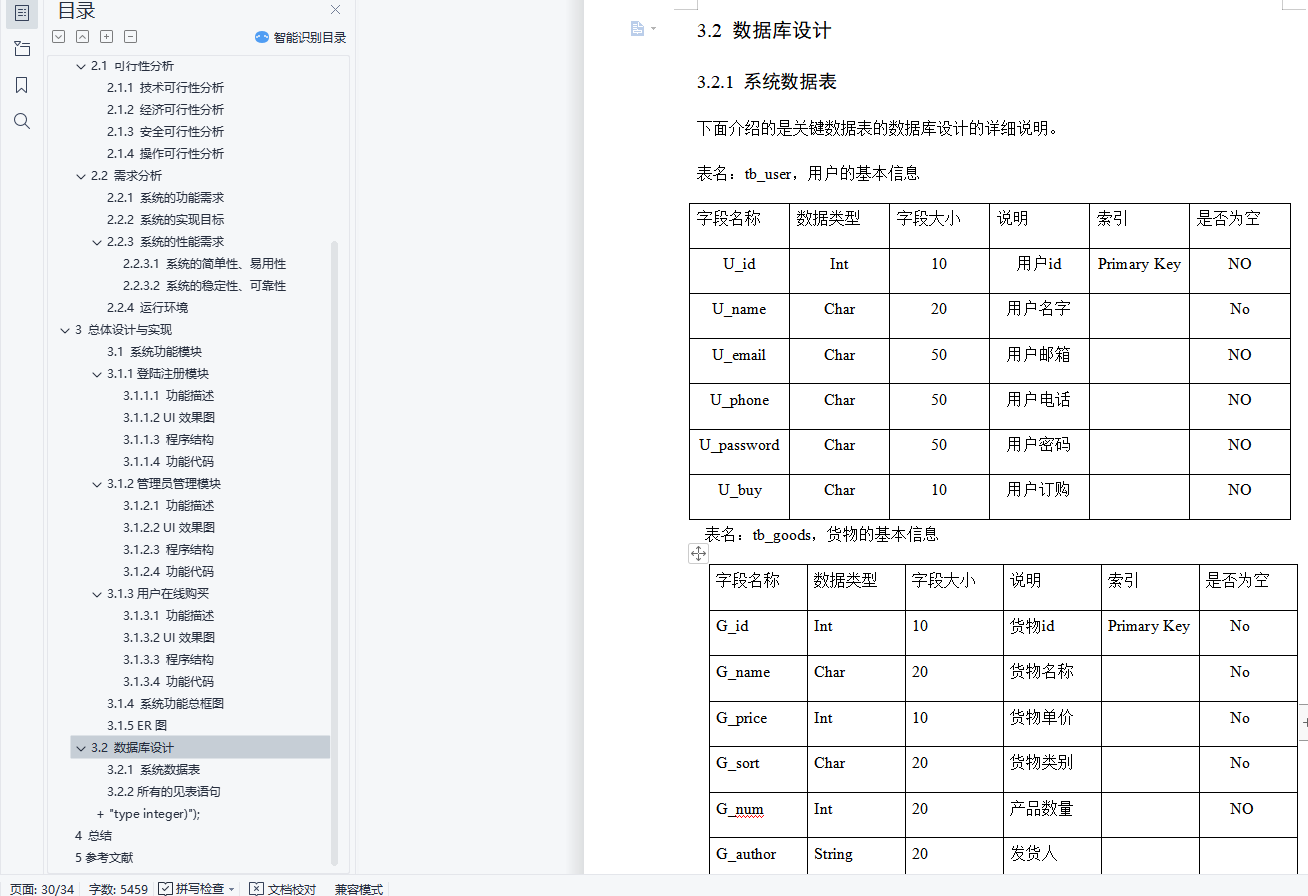Viewport: 1308px width, 896px height.
Task: Select 2.2.3.1 系统的简单性、易用性
Action: (204, 264)
